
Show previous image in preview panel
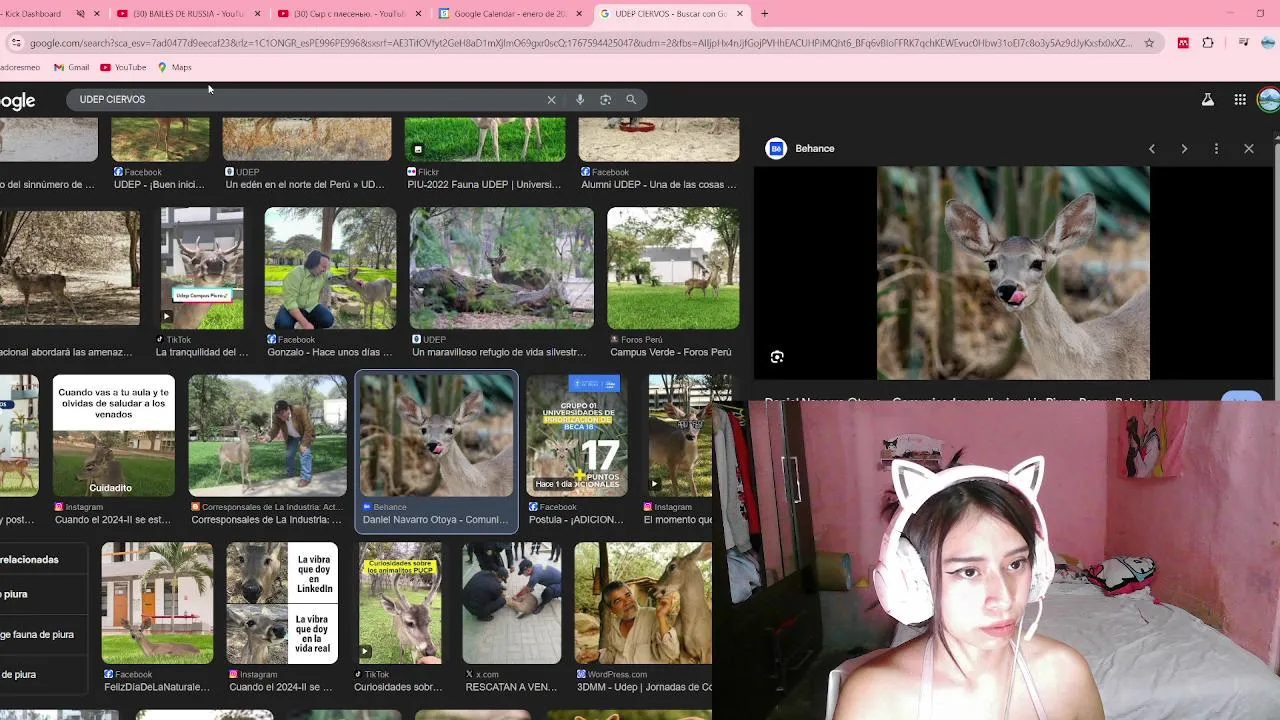[1152, 149]
